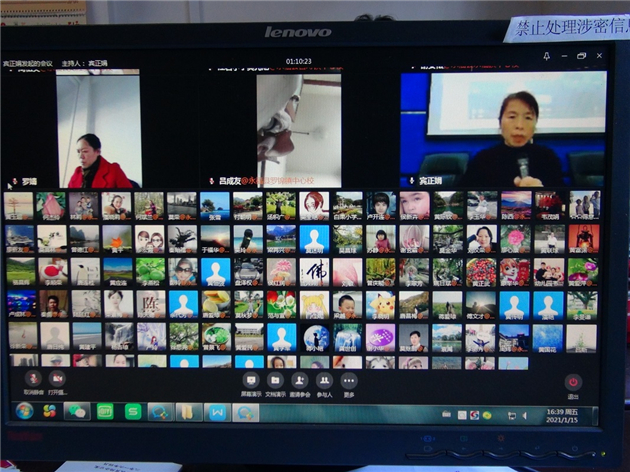Click microphone icon beside 宾正娟 name
630x472 pixels.
tap(412, 181)
